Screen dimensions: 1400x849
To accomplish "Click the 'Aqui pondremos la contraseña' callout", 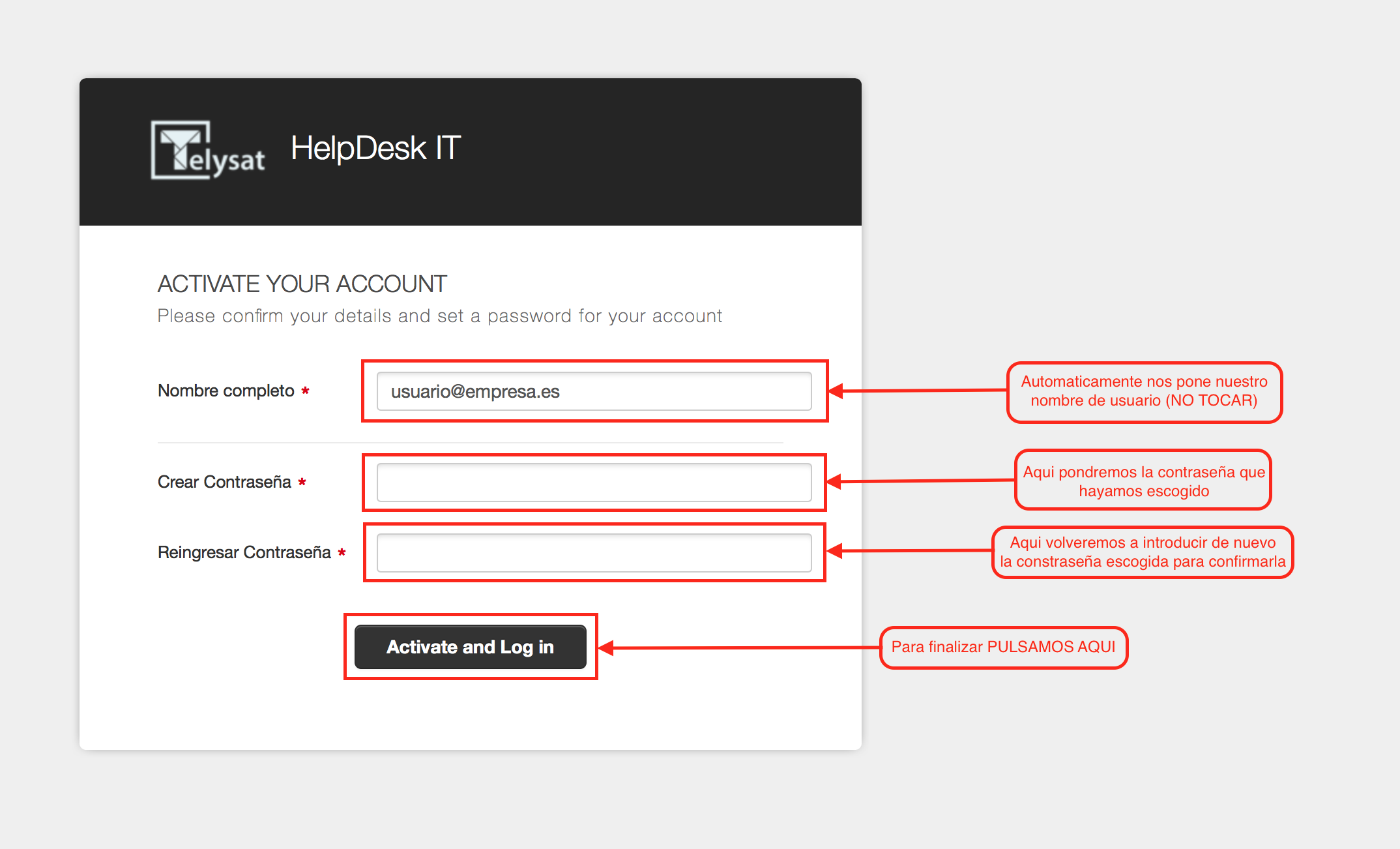I will point(1143,481).
